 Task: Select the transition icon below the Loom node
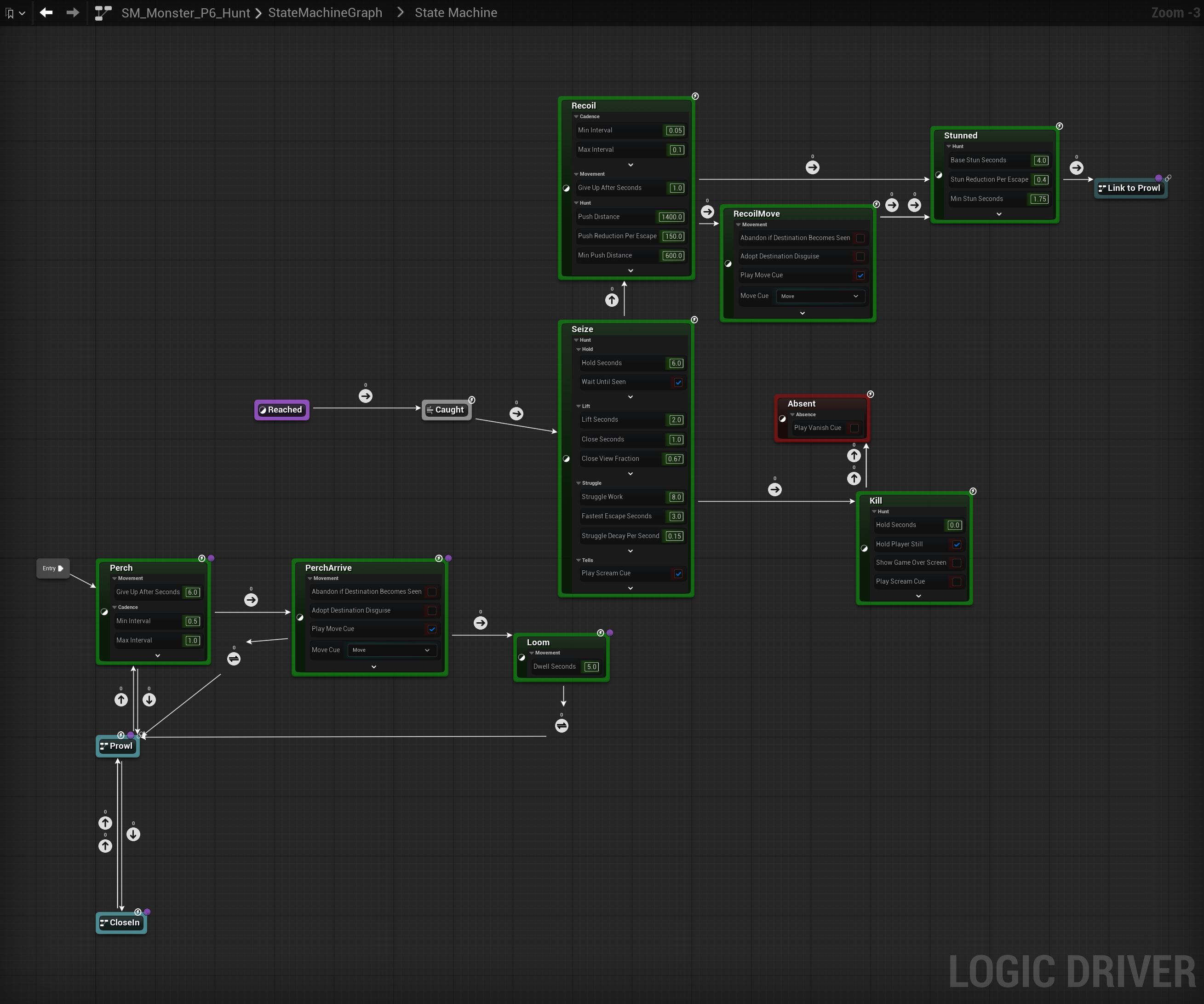[562, 726]
